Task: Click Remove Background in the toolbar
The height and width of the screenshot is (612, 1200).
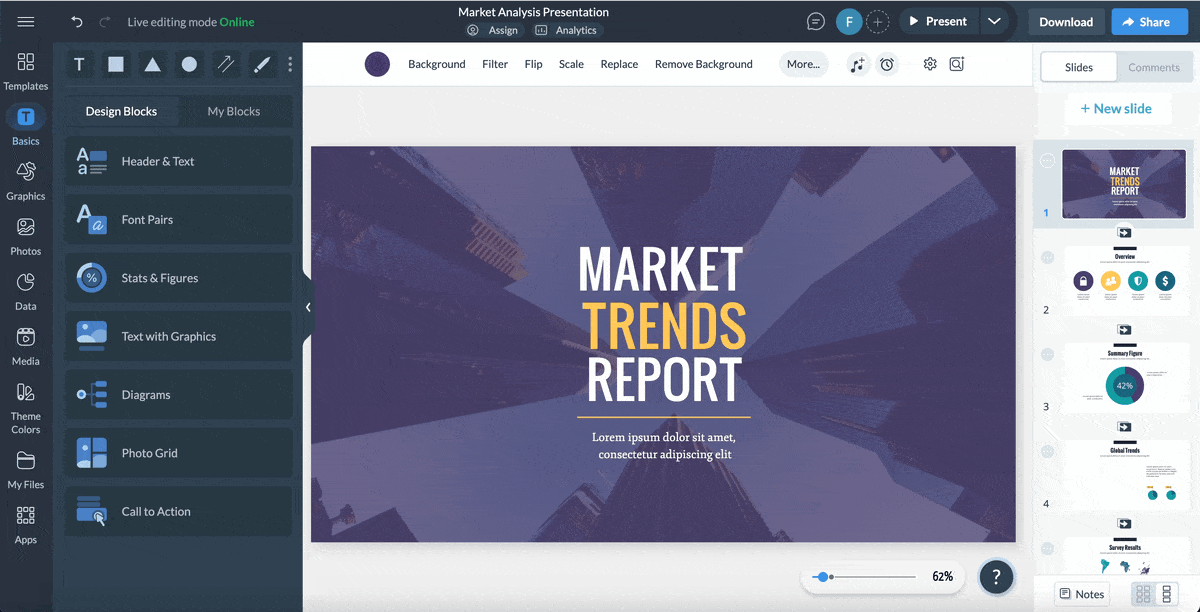Action: [703, 63]
